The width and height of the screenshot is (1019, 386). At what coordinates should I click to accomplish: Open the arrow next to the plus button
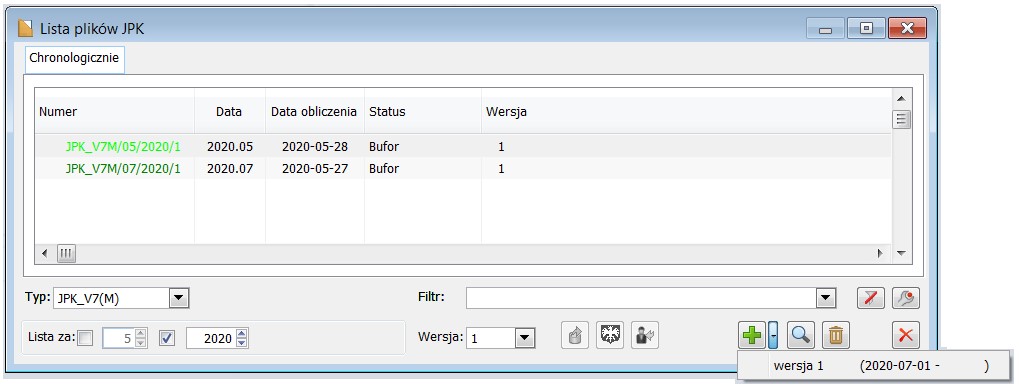click(x=773, y=335)
